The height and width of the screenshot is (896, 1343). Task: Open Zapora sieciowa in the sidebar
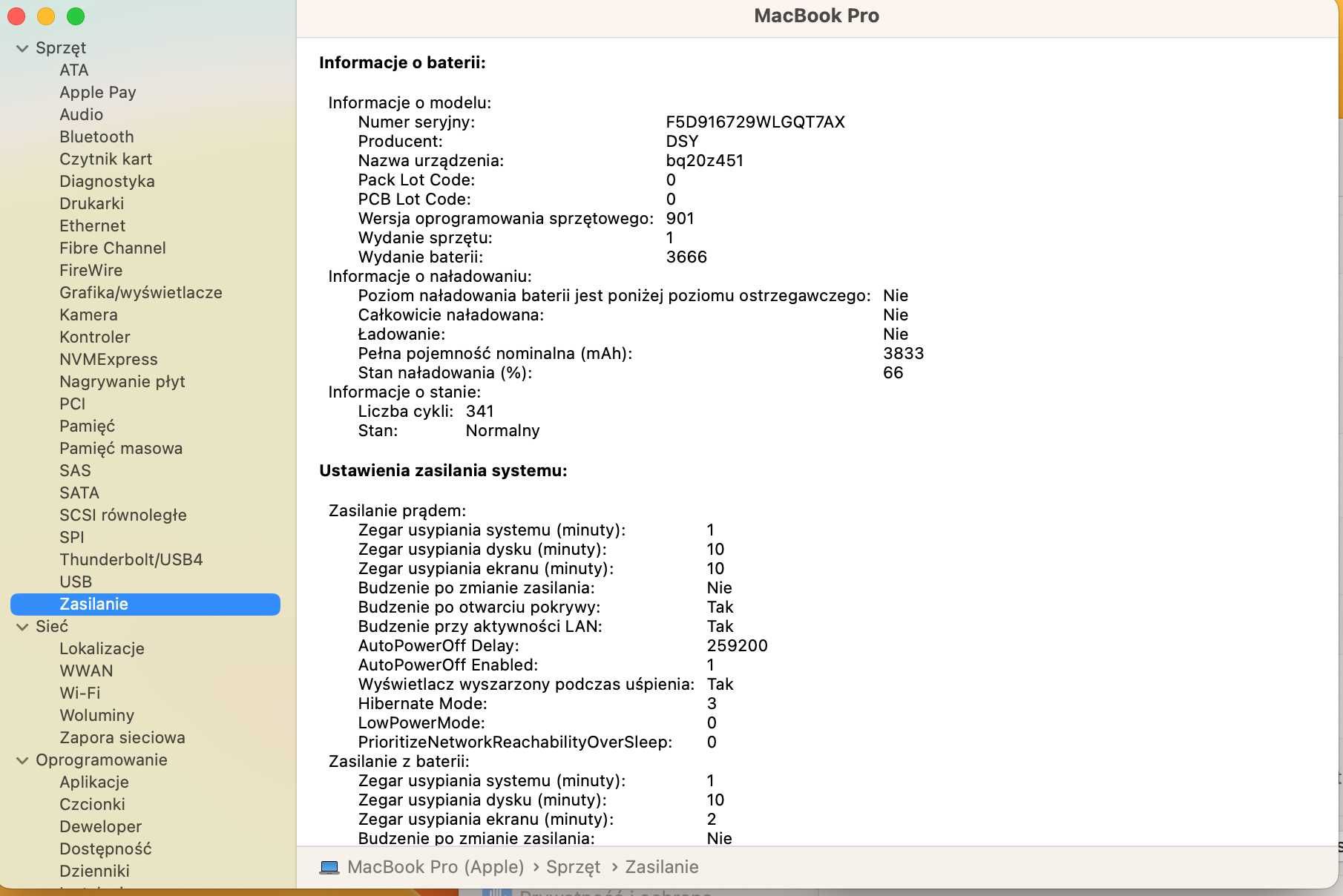(122, 737)
